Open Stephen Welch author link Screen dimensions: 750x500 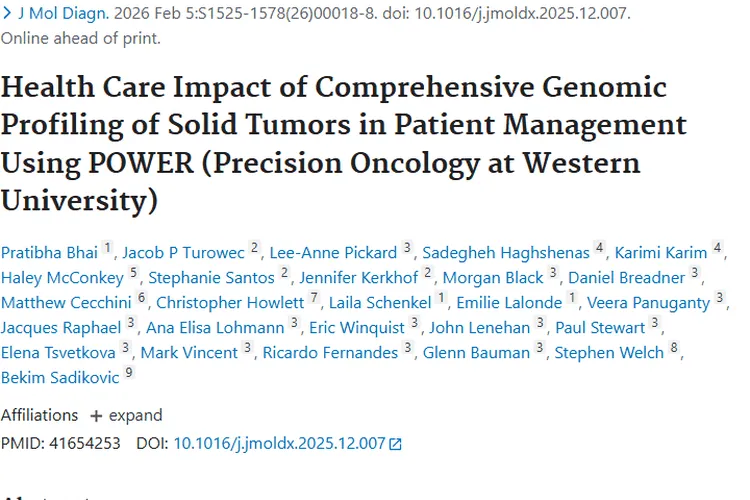(609, 352)
